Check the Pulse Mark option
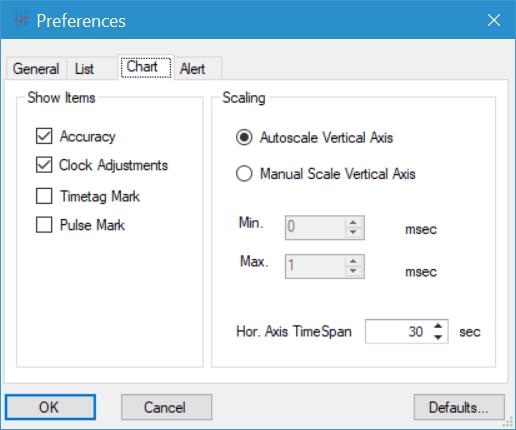 [x=44, y=225]
